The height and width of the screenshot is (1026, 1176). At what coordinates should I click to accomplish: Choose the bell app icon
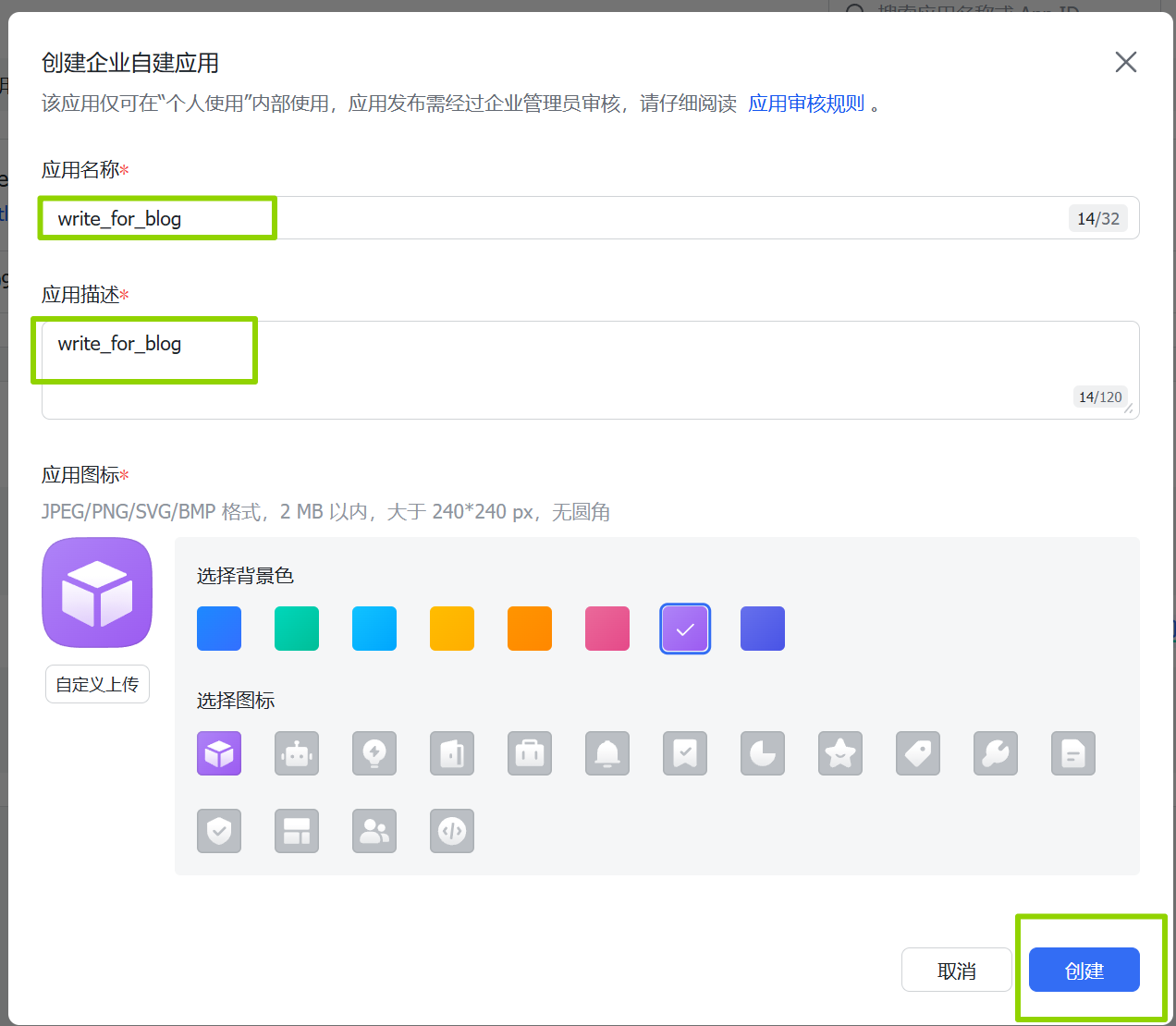click(x=607, y=753)
